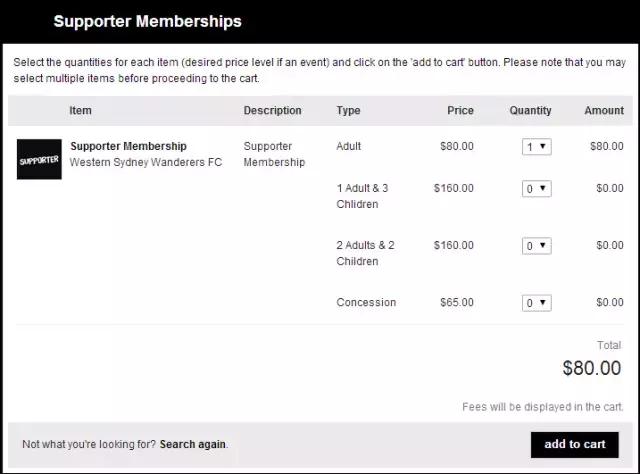Viewport: 640px width, 474px height.
Task: Click the Amount column header
Action: [604, 111]
